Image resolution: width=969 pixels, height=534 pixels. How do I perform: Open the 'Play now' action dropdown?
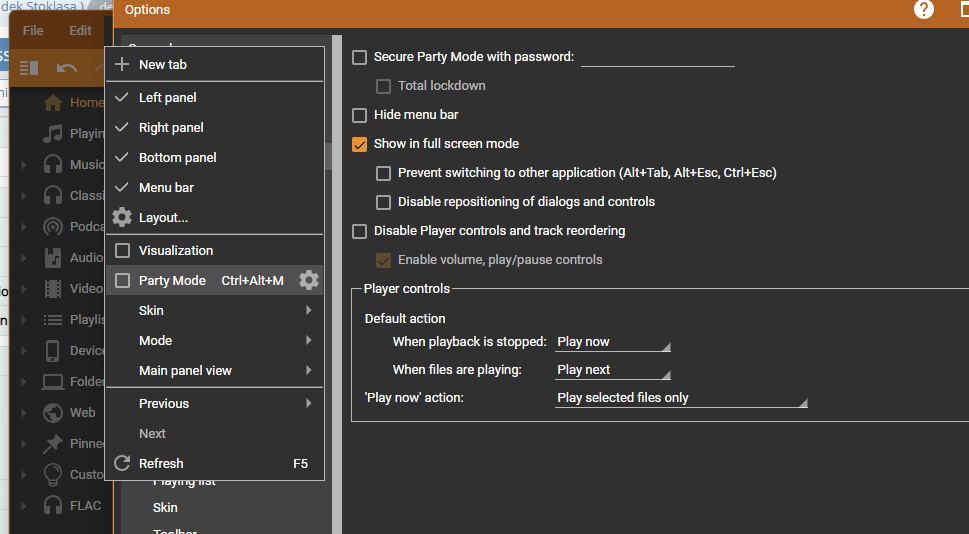tap(680, 398)
